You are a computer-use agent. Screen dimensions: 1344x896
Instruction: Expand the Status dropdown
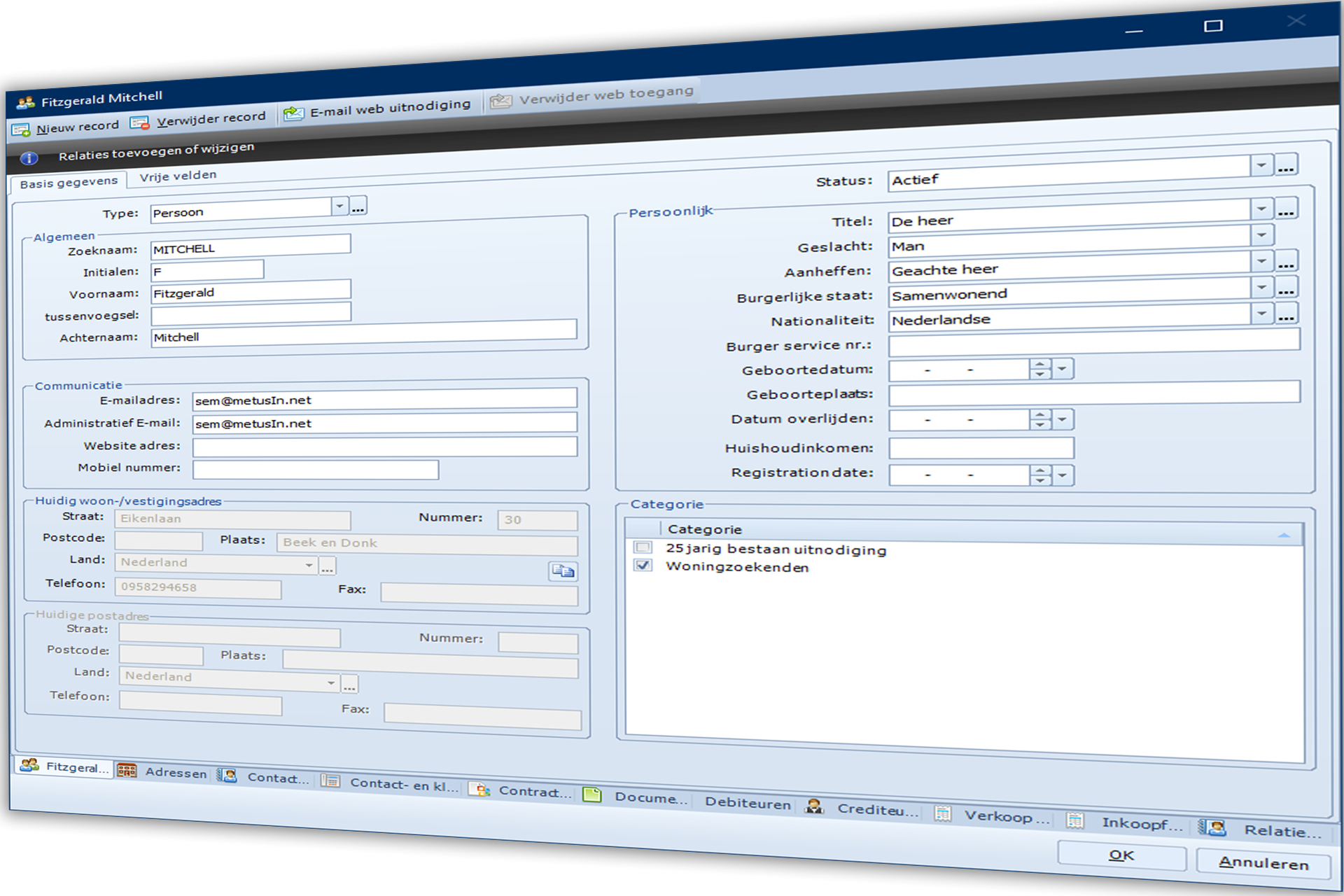pyautogui.click(x=1261, y=166)
